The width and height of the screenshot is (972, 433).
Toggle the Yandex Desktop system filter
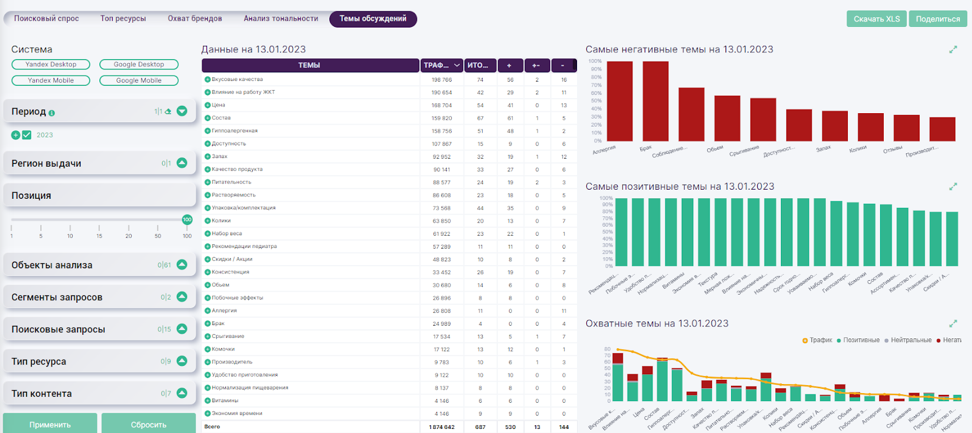click(51, 64)
